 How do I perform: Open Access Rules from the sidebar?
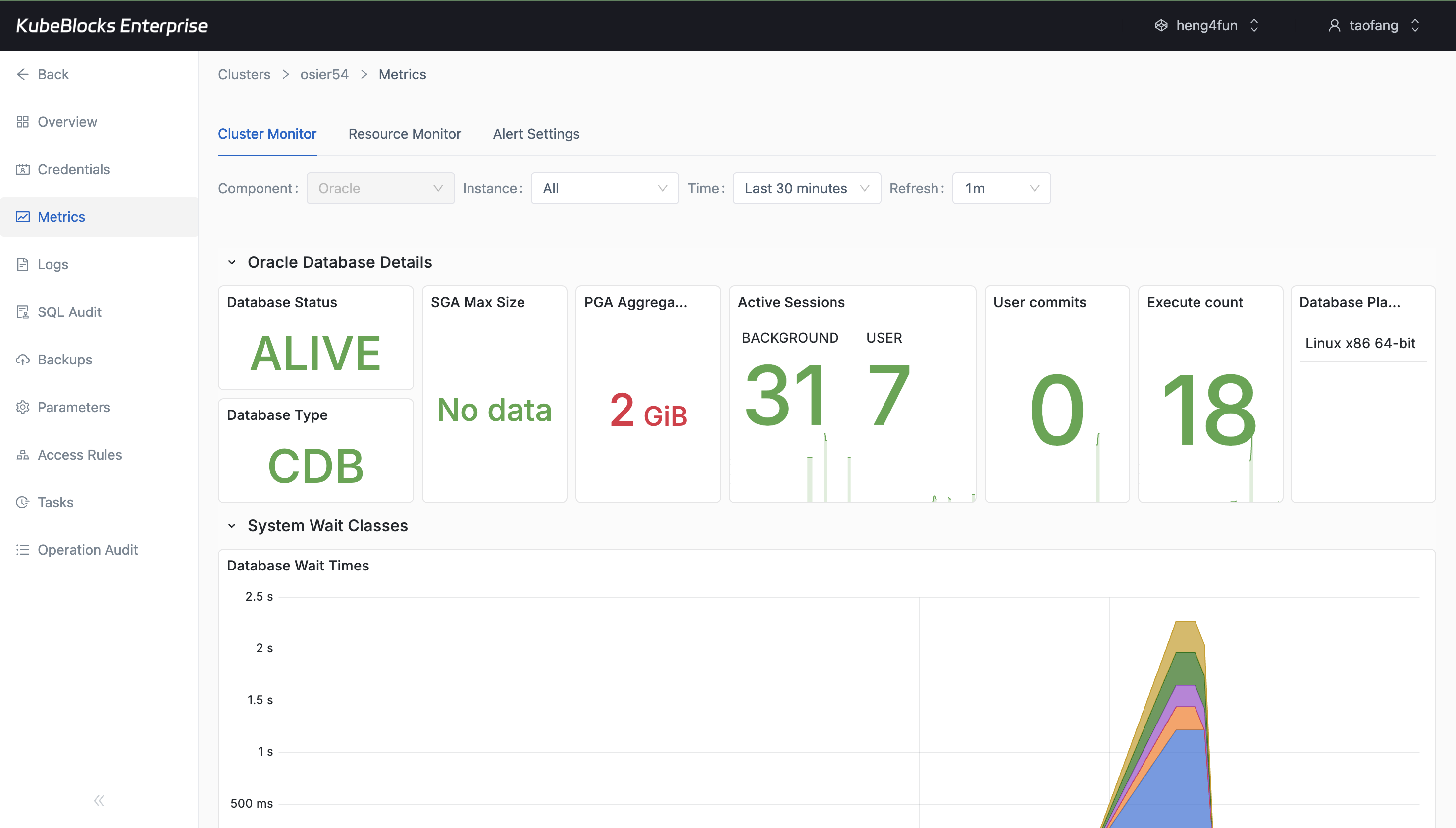point(80,455)
